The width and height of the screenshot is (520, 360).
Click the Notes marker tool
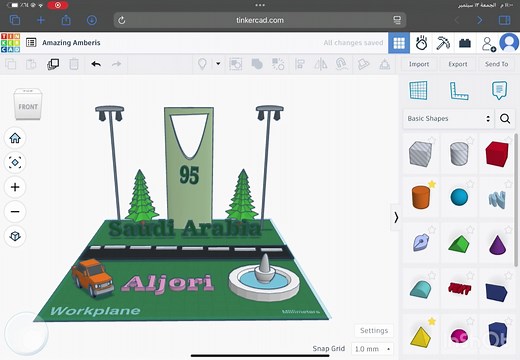point(202,64)
